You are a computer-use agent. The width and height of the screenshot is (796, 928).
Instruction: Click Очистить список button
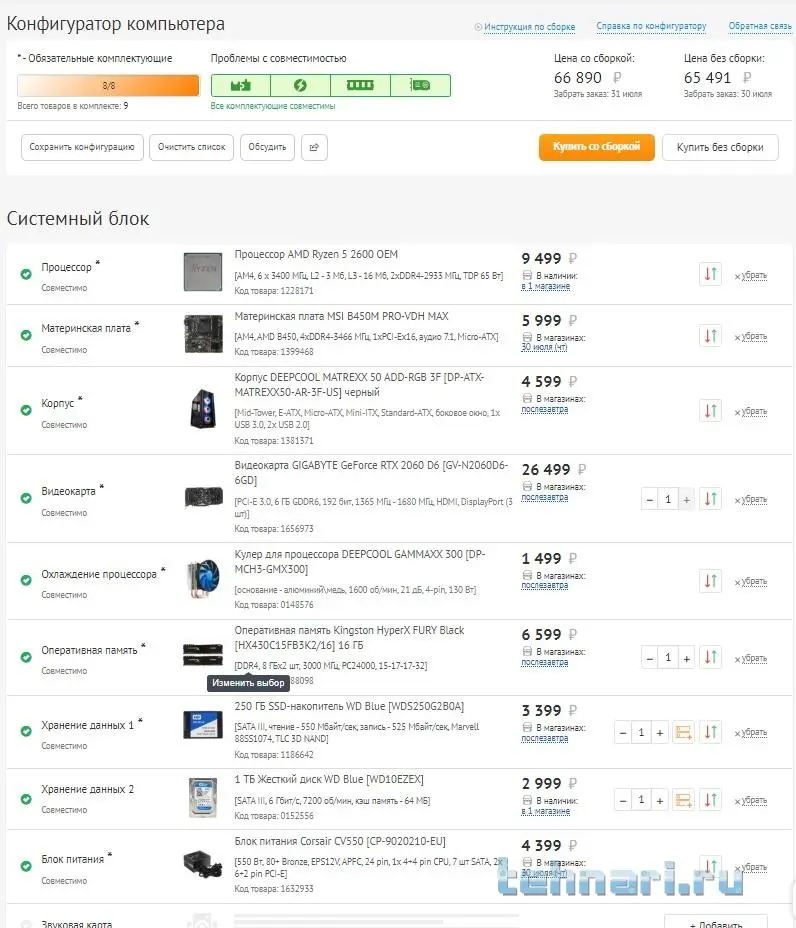(x=192, y=147)
